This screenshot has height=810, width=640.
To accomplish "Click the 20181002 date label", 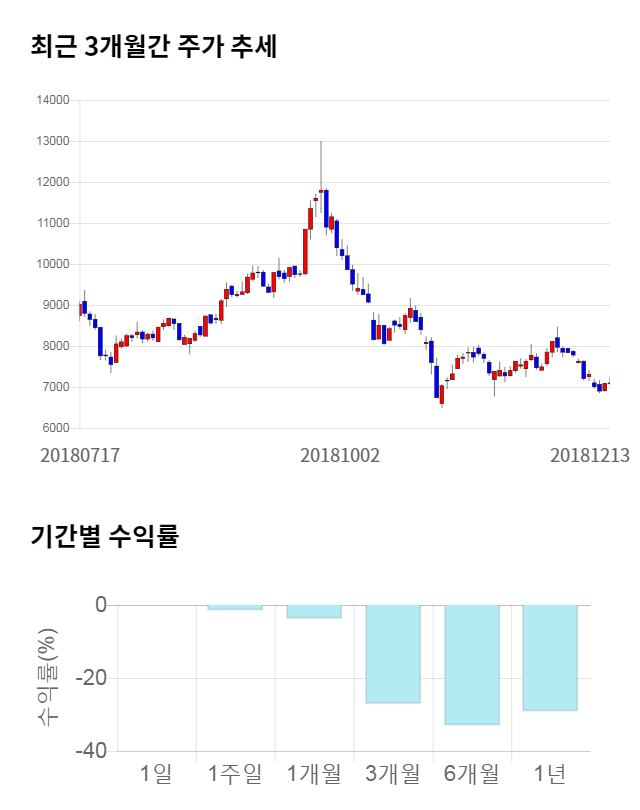I will (x=340, y=454).
